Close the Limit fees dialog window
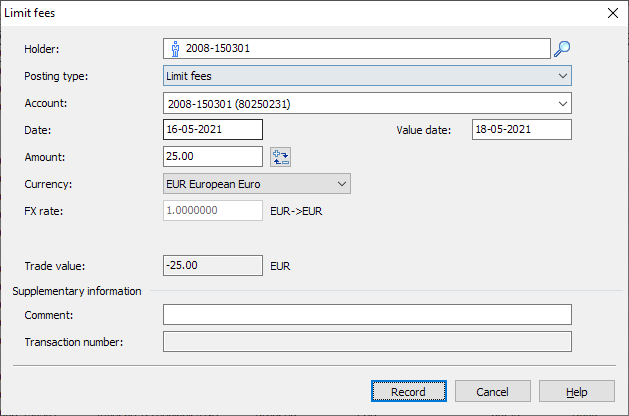Image resolution: width=629 pixels, height=416 pixels. pos(612,12)
